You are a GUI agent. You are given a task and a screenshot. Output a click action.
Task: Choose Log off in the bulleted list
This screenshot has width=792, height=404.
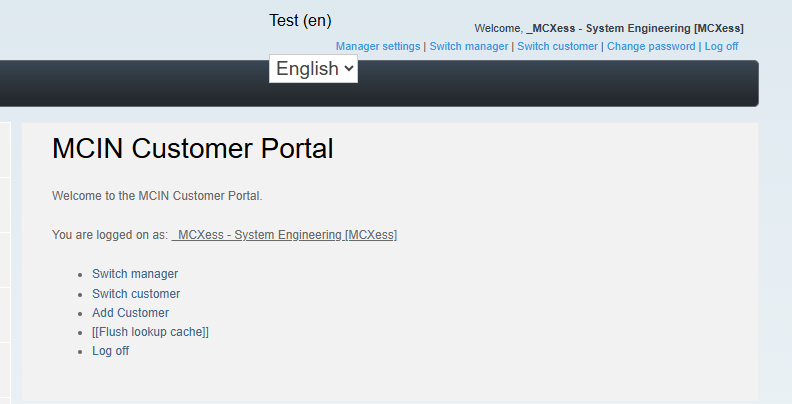tap(110, 351)
